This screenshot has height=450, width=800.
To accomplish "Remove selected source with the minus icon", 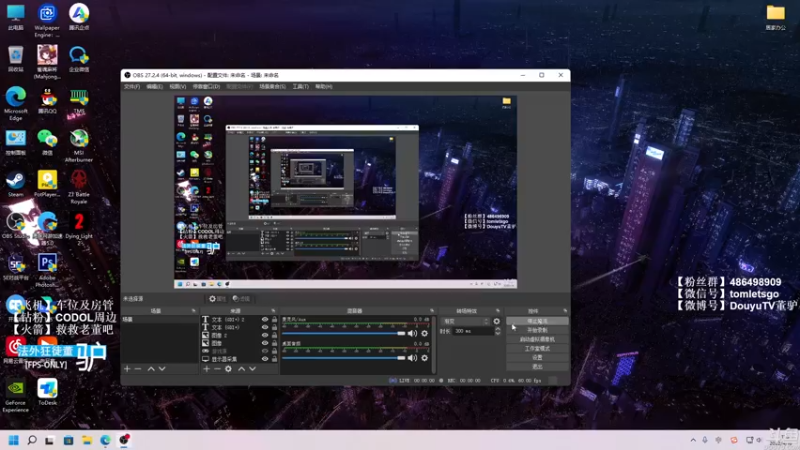I will [217, 368].
